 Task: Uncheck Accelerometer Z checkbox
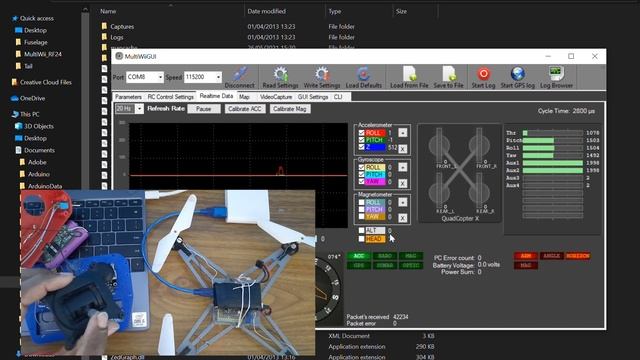pyautogui.click(x=361, y=147)
